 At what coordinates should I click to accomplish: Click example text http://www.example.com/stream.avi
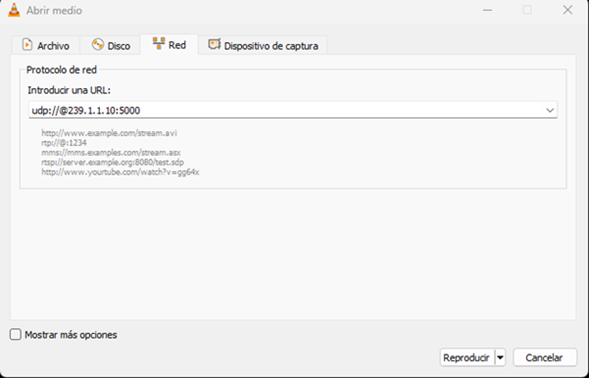click(109, 133)
